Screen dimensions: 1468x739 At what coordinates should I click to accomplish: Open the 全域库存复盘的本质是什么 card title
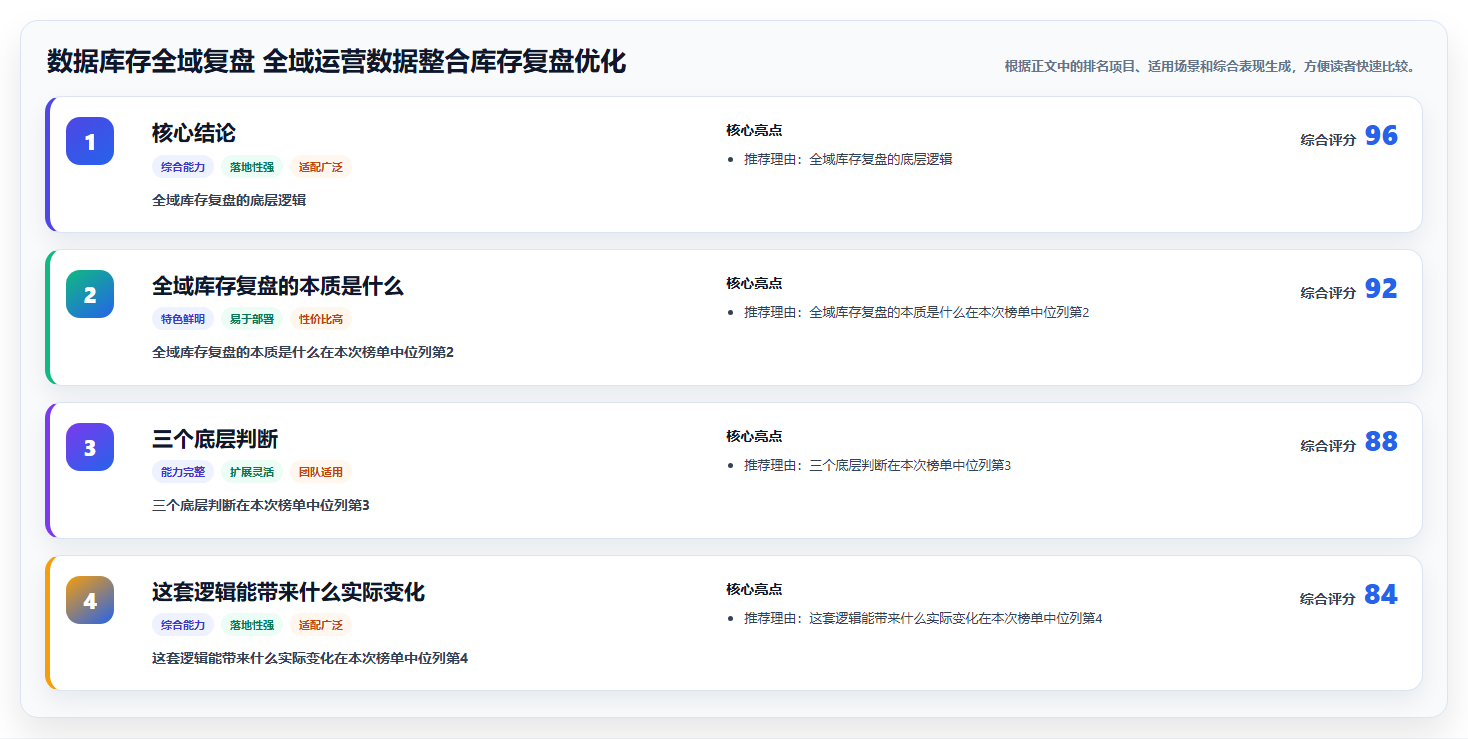pyautogui.click(x=278, y=286)
